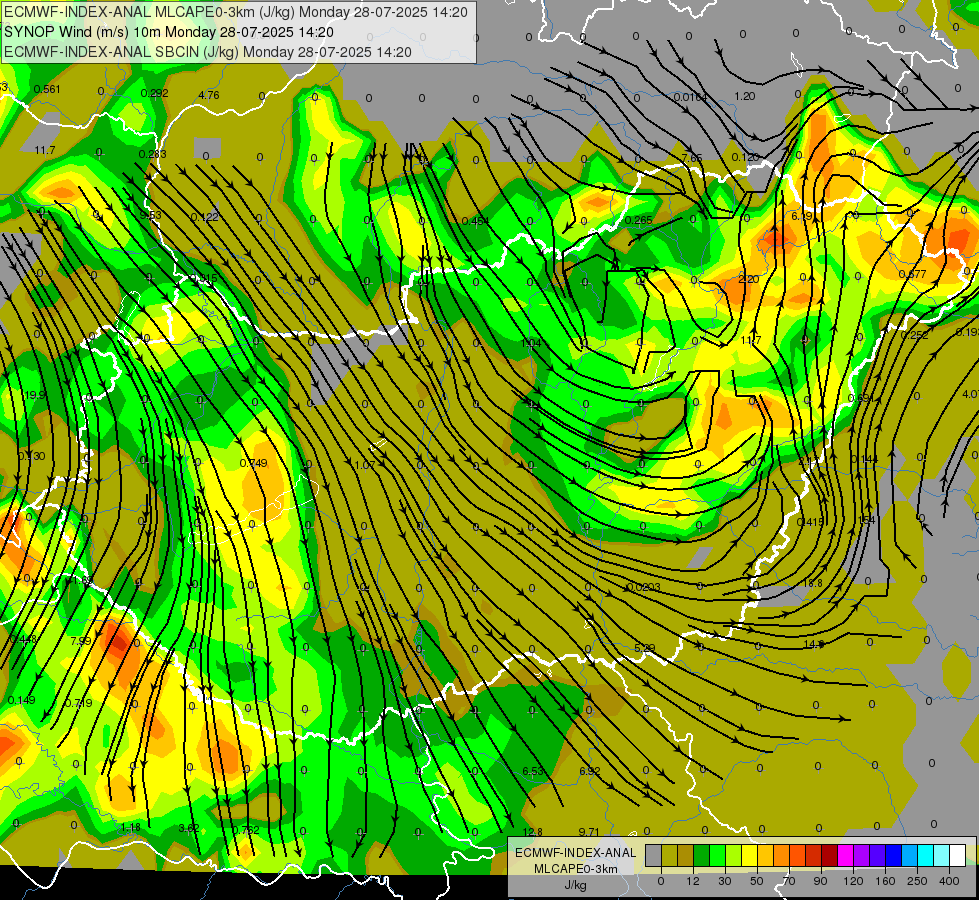Click the '5.29' value on the map
This screenshot has width=979, height=900.
tap(644, 648)
